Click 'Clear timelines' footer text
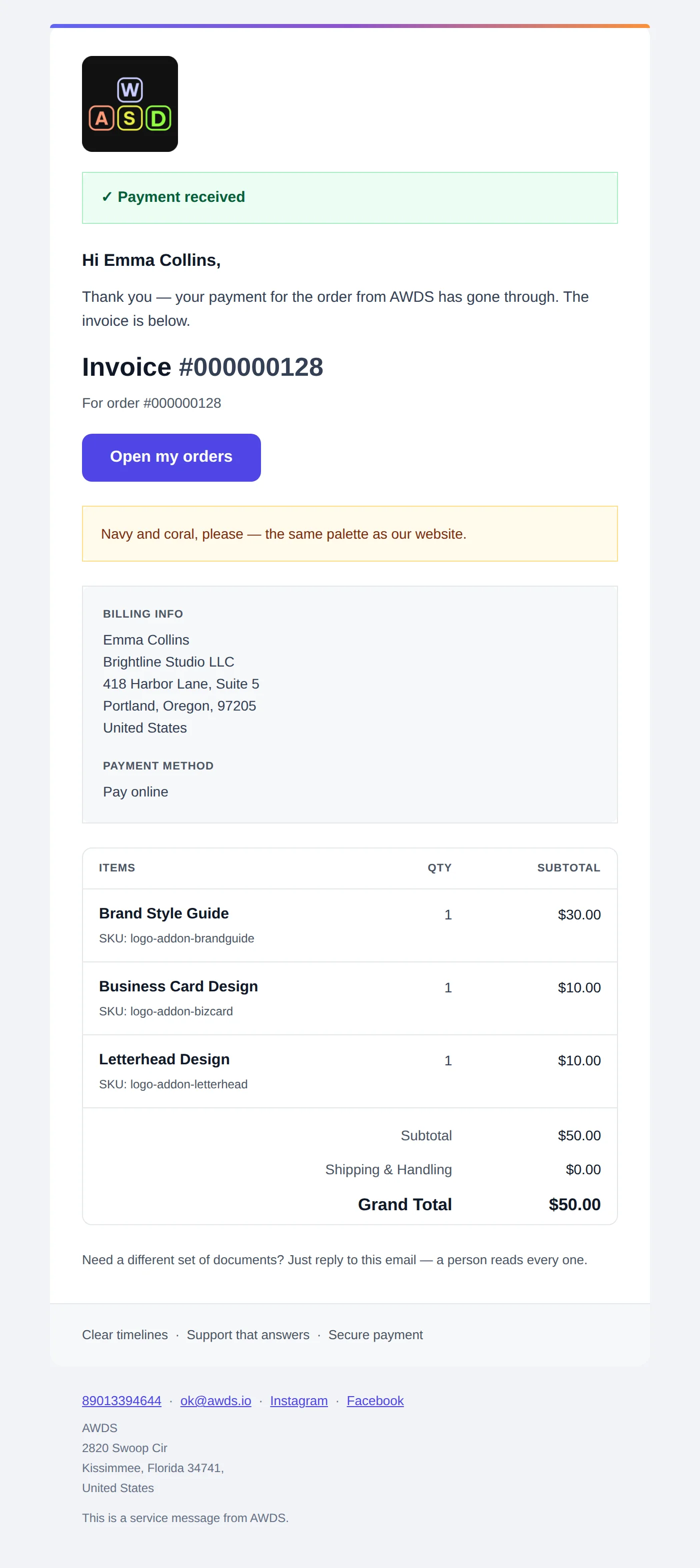700x1568 pixels. (125, 1334)
